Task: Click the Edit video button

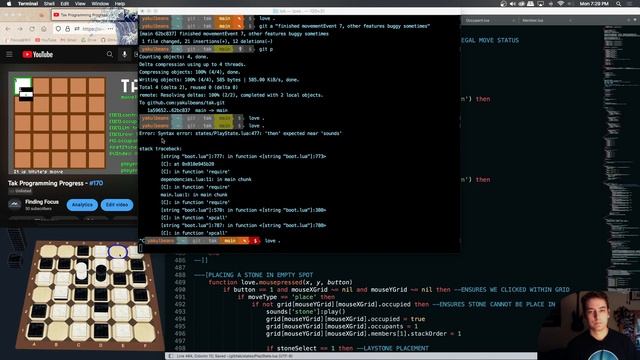Action: tap(117, 205)
